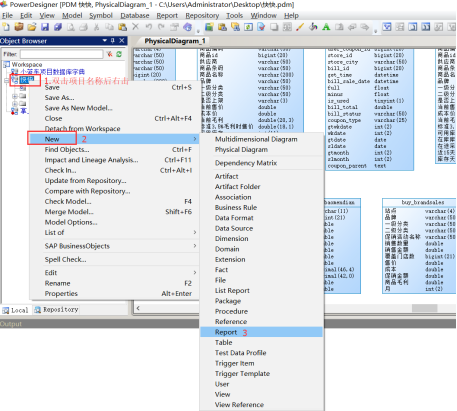Image resolution: width=457 pixels, height=411 pixels.
Task: Click the New Project box toolbar icon
Action: (19, 27)
